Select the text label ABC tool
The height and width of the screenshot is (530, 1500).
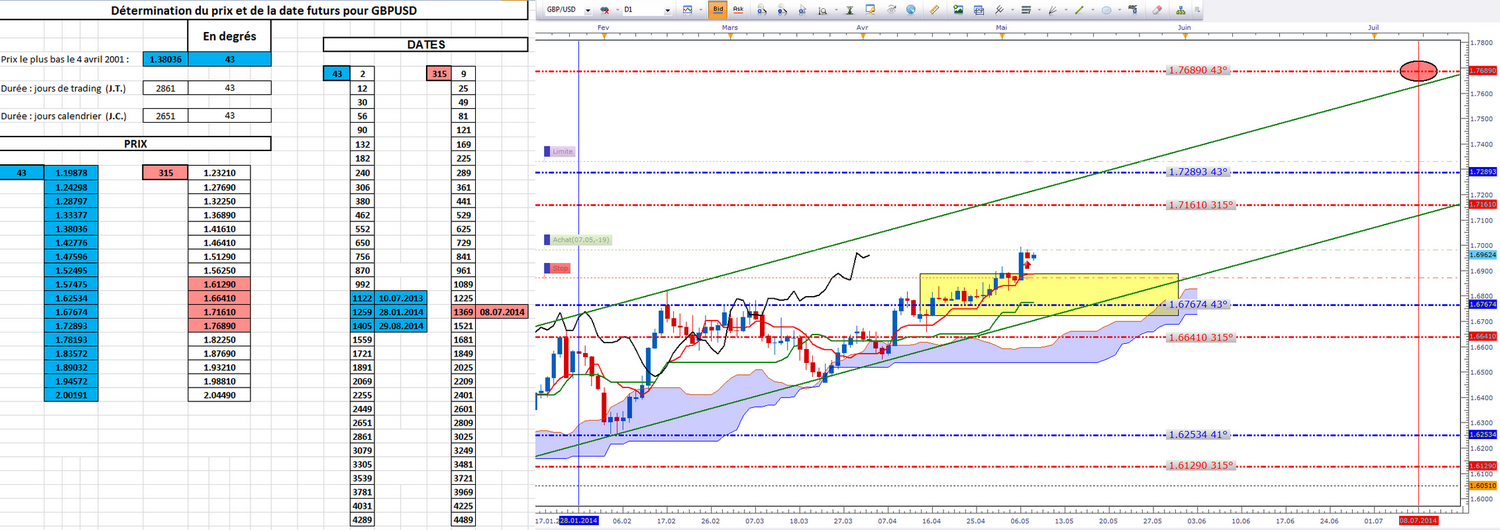pos(1133,9)
